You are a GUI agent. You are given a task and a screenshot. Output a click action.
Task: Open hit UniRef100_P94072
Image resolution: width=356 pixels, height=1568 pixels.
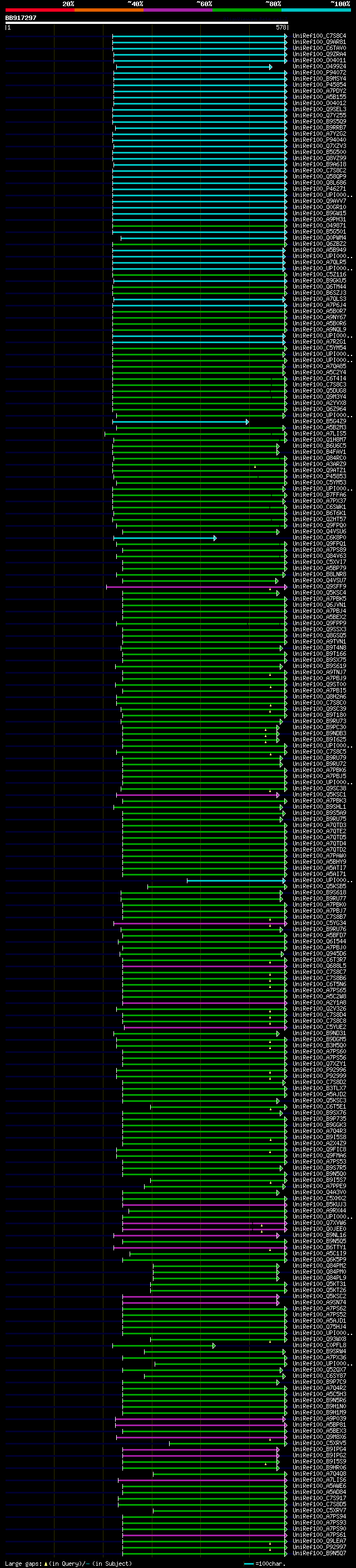point(319,72)
